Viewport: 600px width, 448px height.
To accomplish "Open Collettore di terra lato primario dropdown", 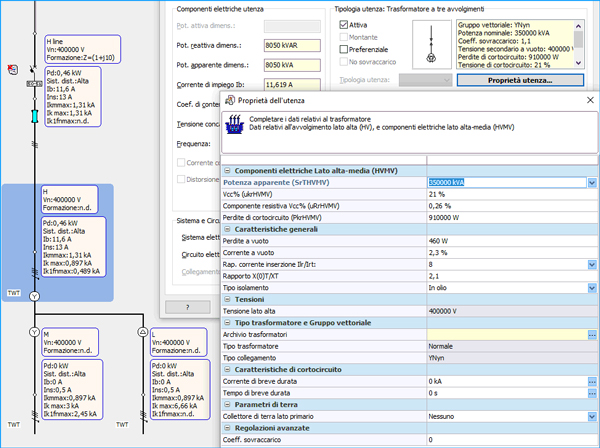I will click(x=592, y=417).
